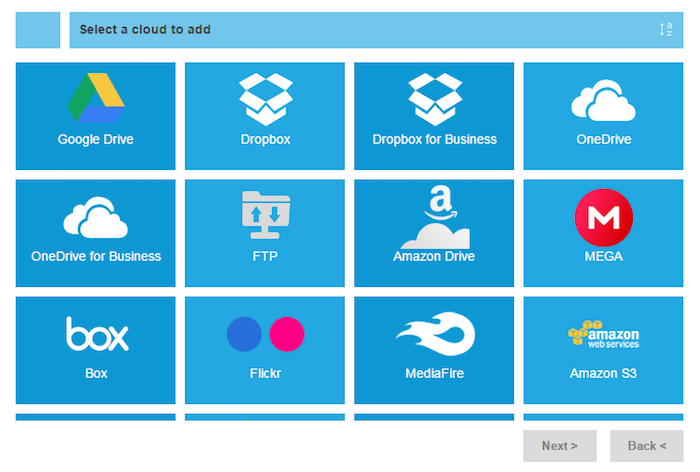Screen dimensions: 700x472
Task: Sort clouds alphabetically with A-Z icon
Action: point(665,30)
